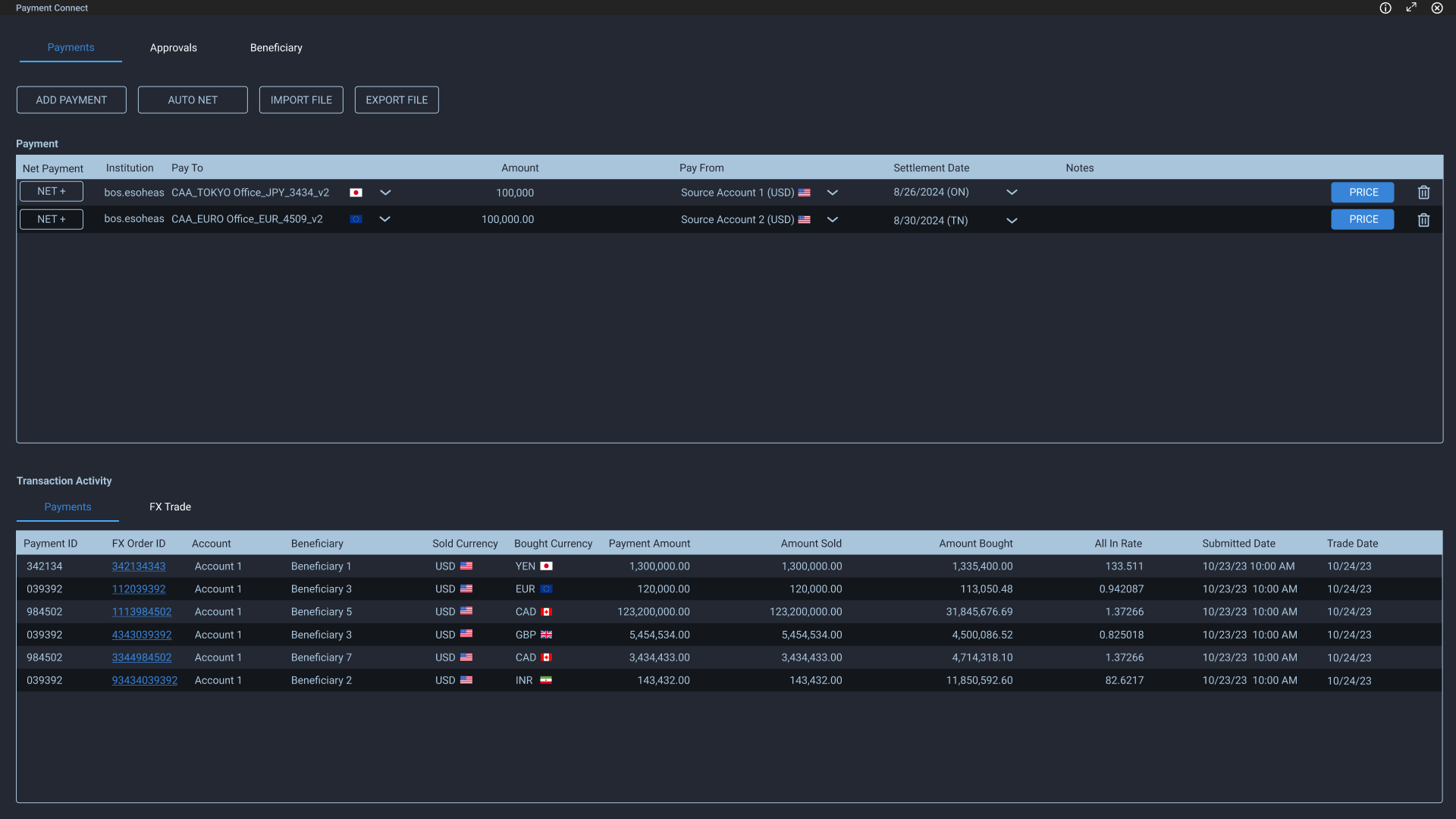Switch to the Approvals tab

click(x=173, y=47)
